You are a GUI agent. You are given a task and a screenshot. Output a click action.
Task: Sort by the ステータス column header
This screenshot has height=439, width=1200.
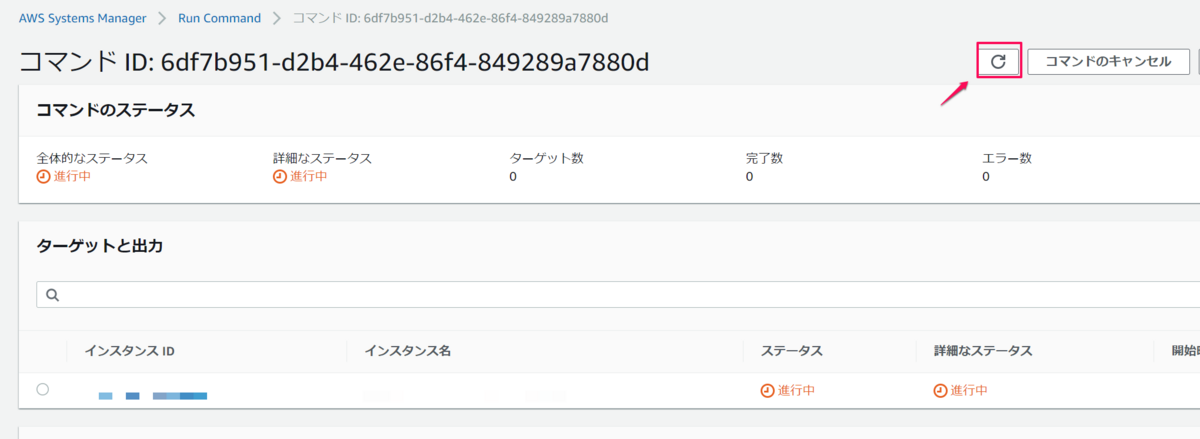(x=792, y=351)
